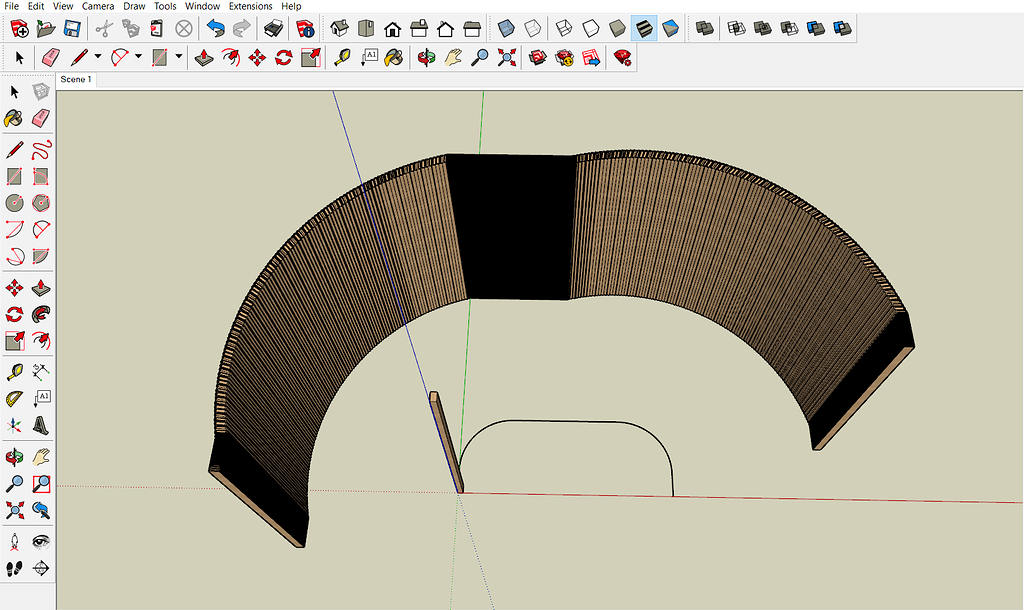Expand the Line tool dropdown arrow

tap(97, 57)
